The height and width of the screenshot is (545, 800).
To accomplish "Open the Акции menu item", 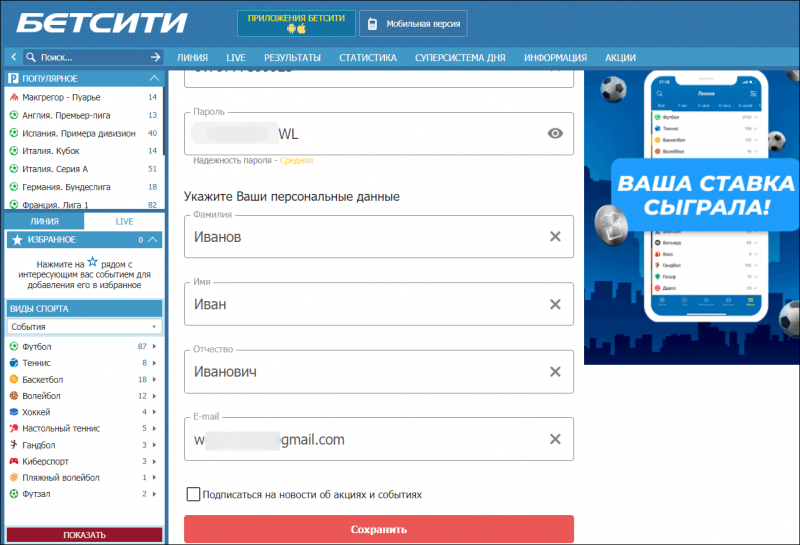I will click(x=620, y=58).
